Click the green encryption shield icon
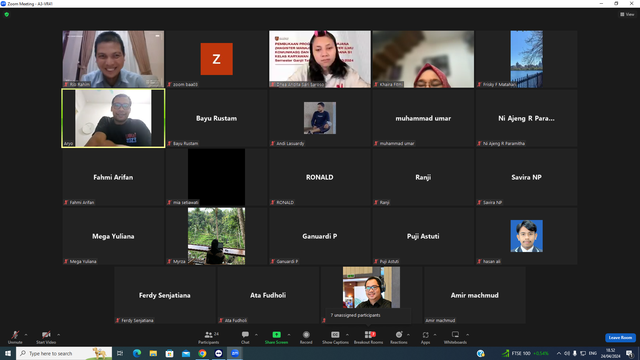Viewport: 640px width, 360px height. tap(7, 14)
